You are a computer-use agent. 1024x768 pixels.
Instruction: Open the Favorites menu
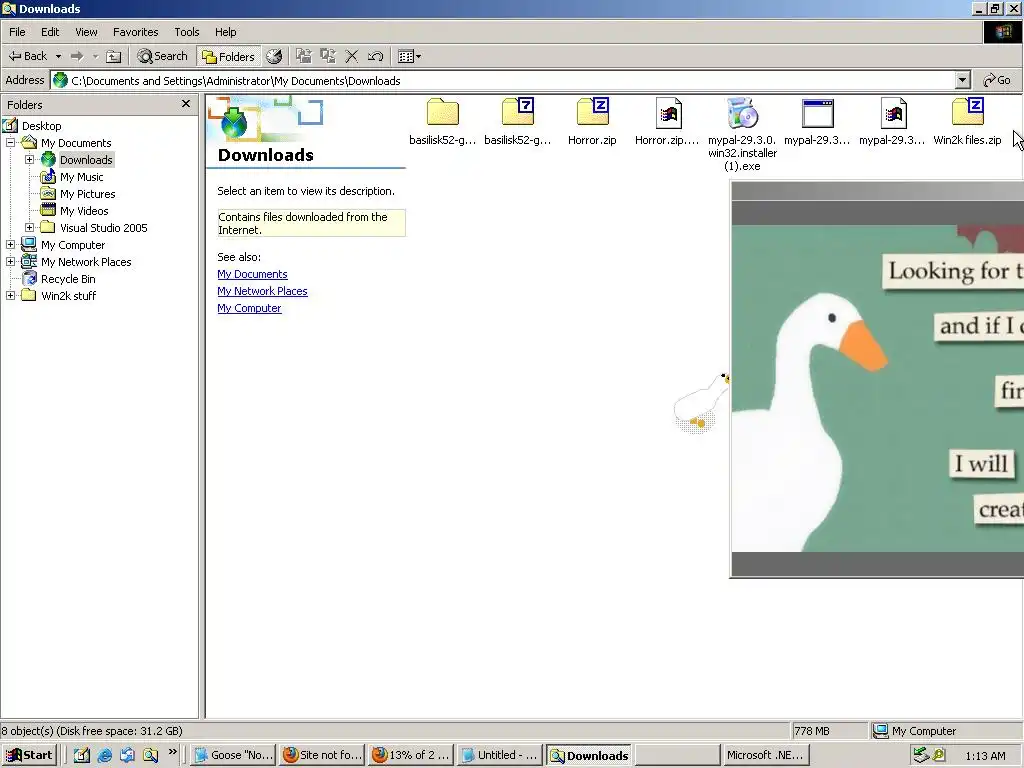pos(135,32)
